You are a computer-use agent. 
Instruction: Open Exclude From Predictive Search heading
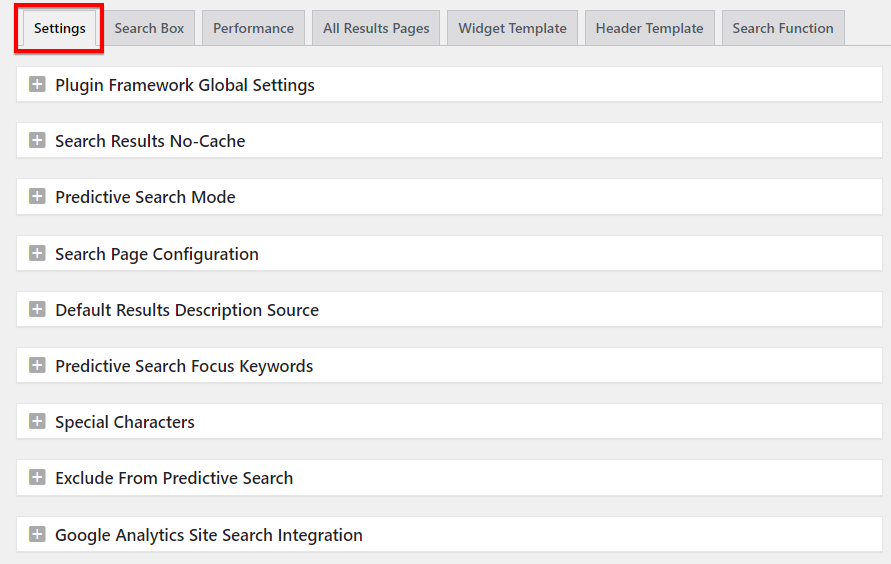pos(174,478)
